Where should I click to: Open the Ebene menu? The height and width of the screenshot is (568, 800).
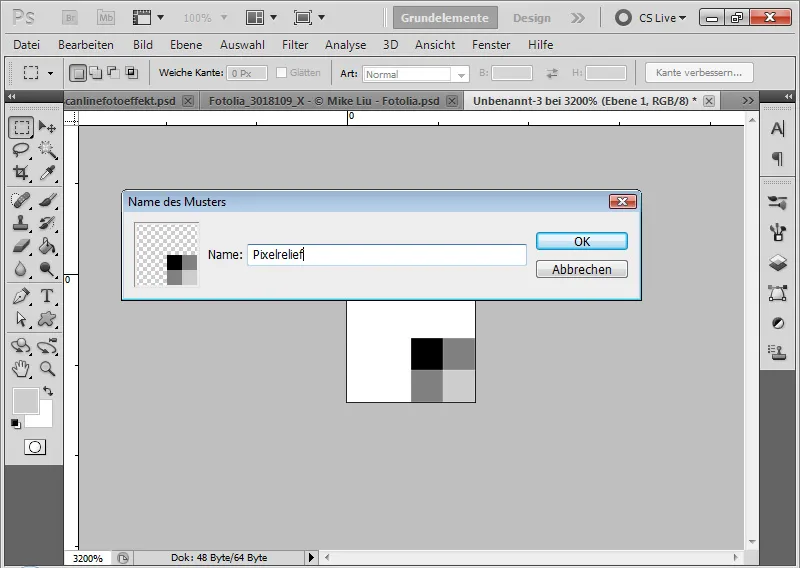(x=186, y=45)
